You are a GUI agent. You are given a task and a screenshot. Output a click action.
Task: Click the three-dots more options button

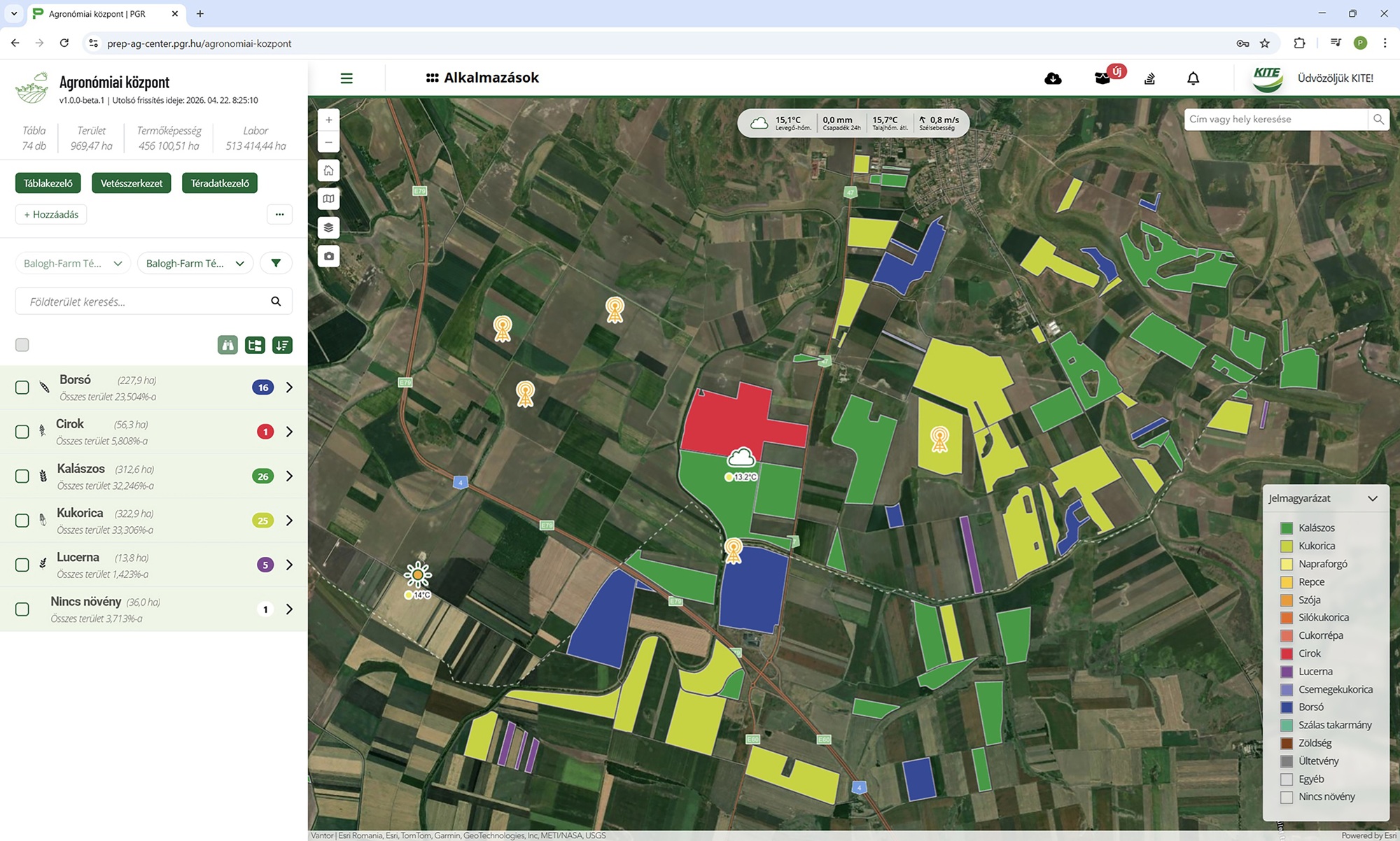coord(279,214)
